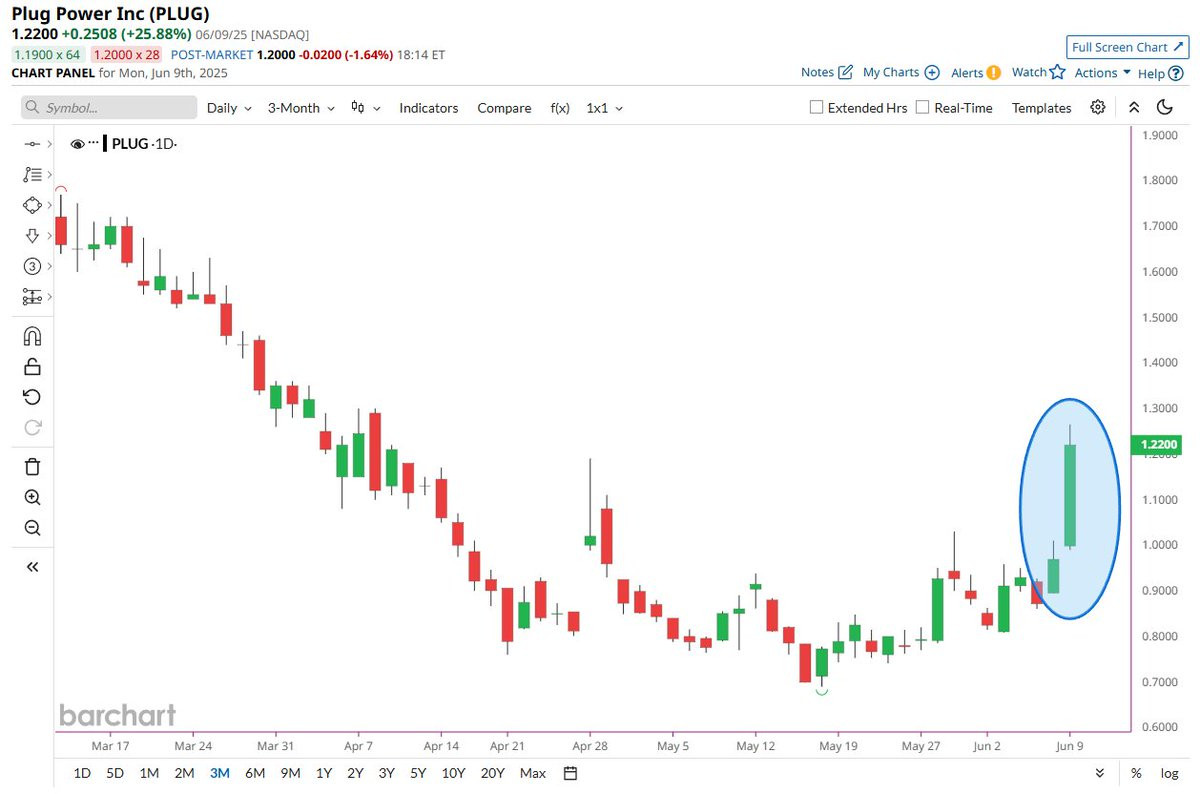Toggle percent scale
The height and width of the screenshot is (794, 1200).
tap(1137, 773)
